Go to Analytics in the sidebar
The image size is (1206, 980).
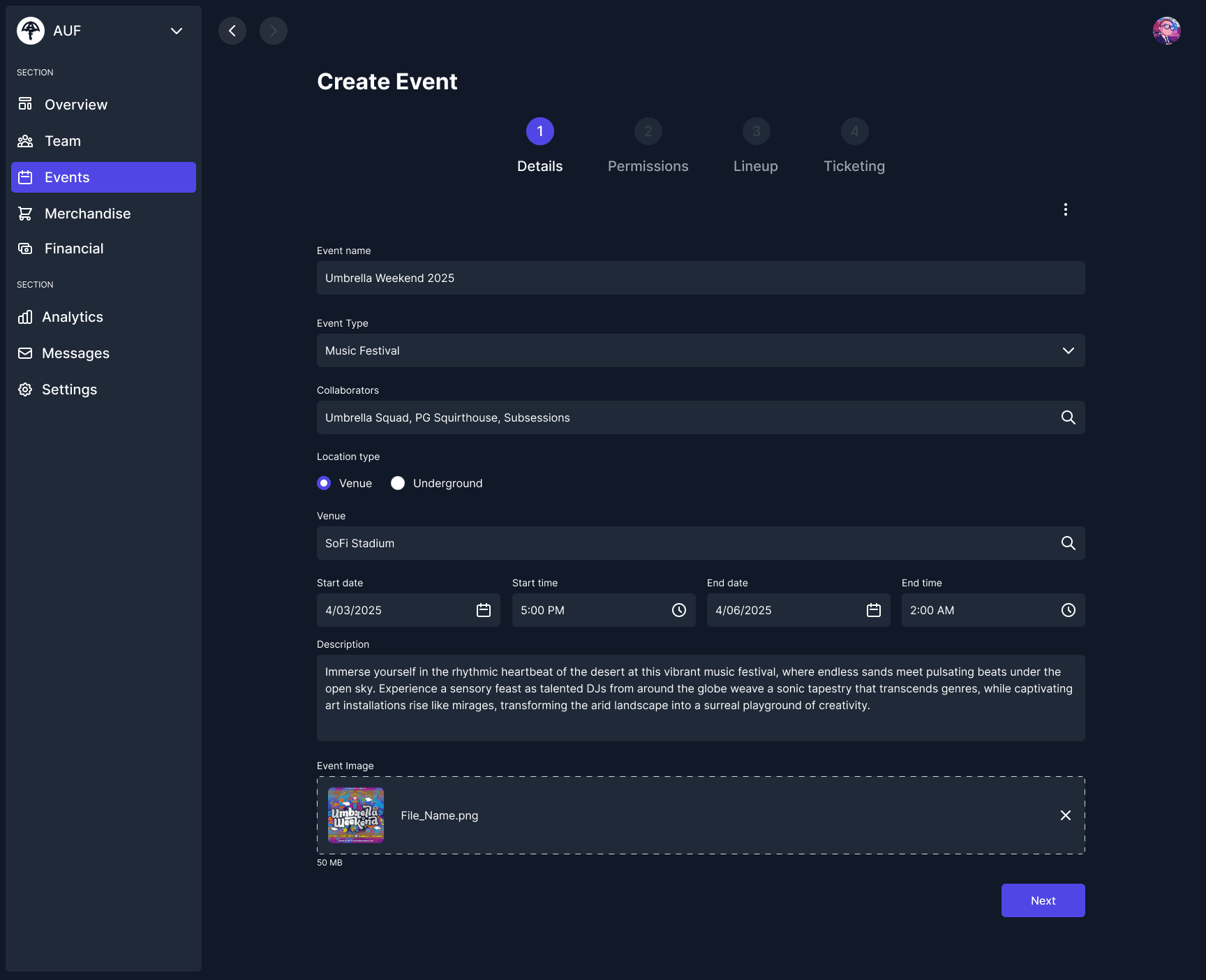[x=72, y=317]
